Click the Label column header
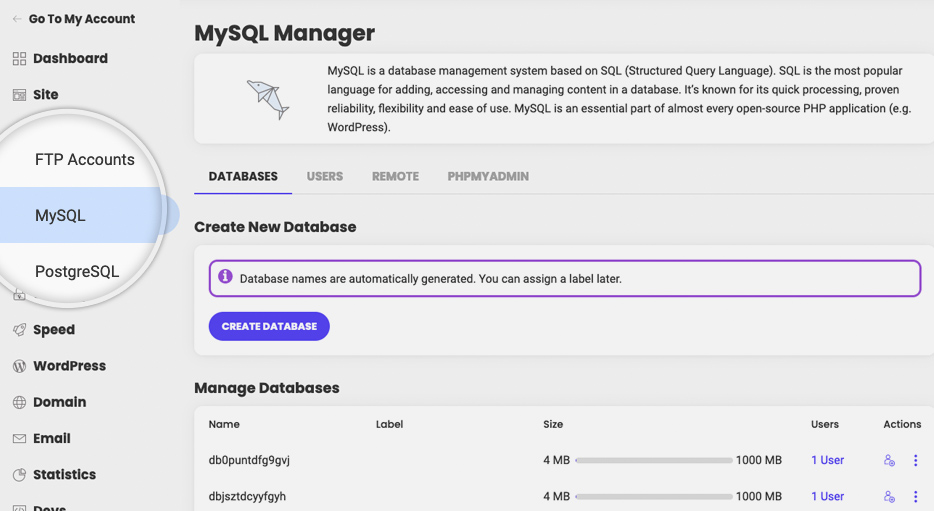Viewport: 934px width, 511px height. point(390,424)
